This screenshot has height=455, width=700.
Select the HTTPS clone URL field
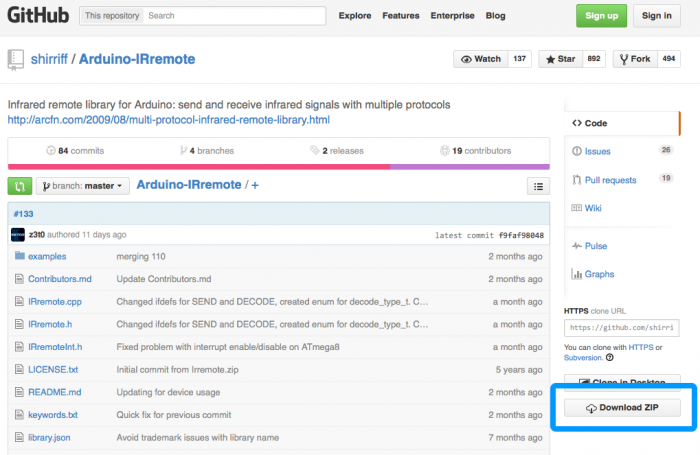pyautogui.click(x=621, y=328)
